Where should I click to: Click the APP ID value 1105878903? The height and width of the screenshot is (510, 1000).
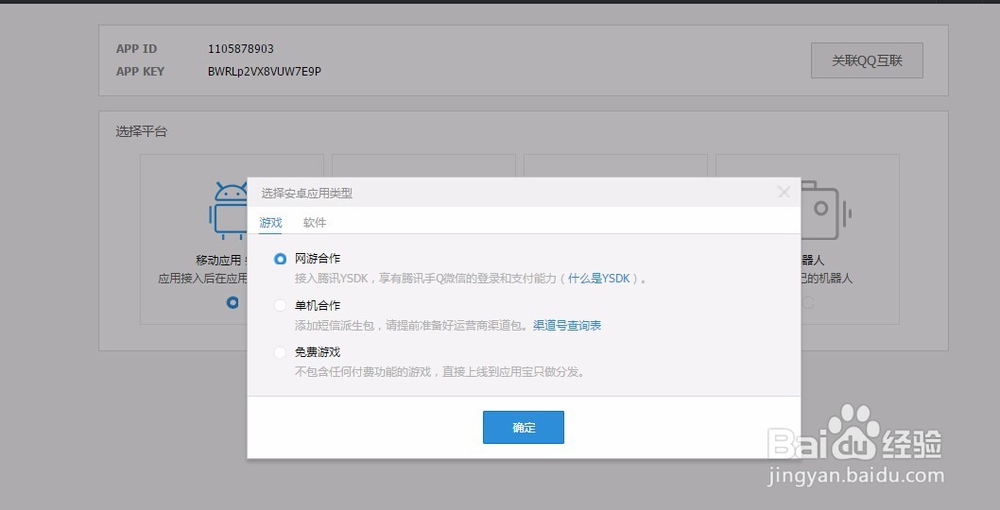pyautogui.click(x=240, y=49)
